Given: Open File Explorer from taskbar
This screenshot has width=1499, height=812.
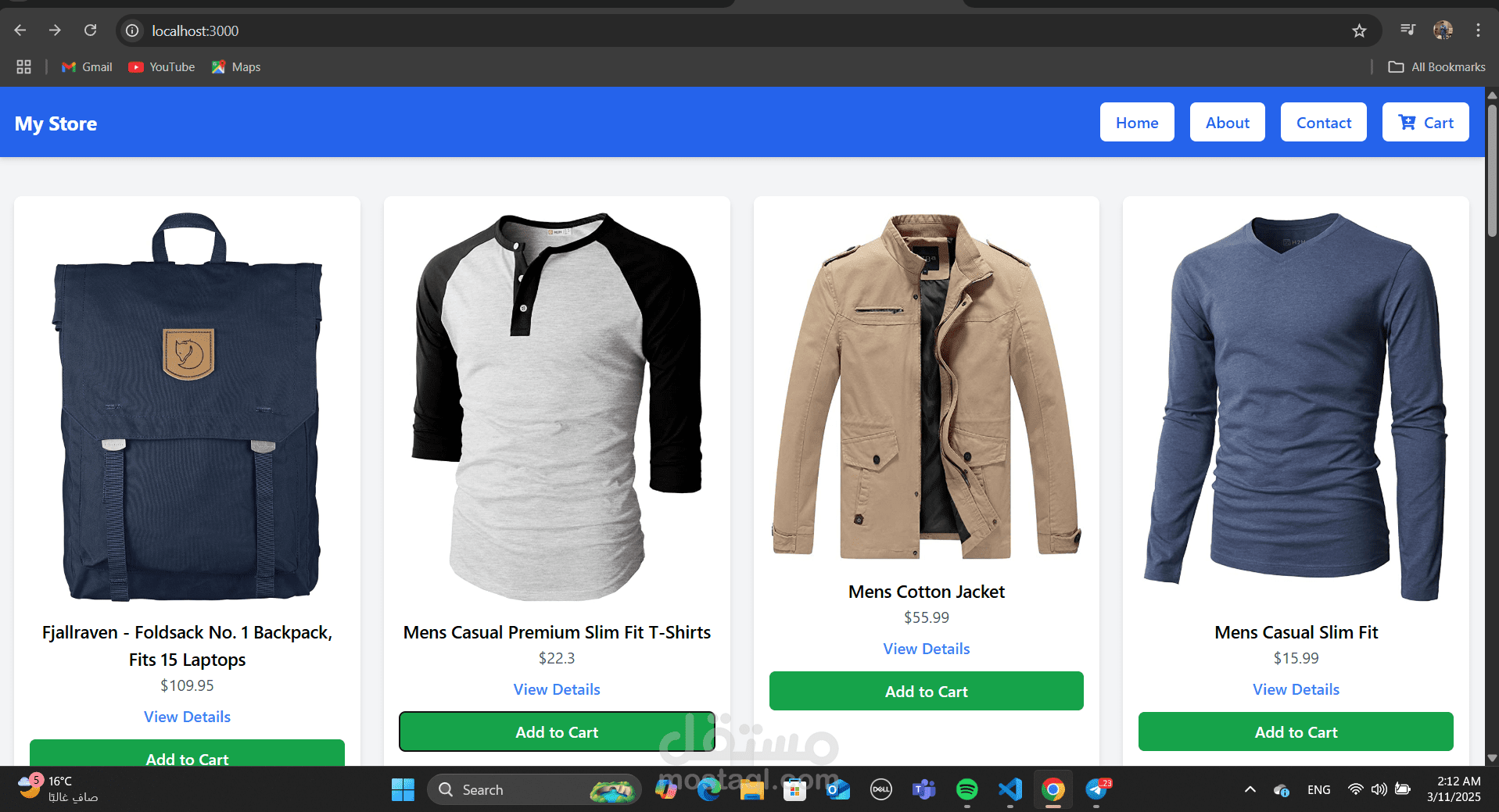Looking at the screenshot, I should coord(751,789).
